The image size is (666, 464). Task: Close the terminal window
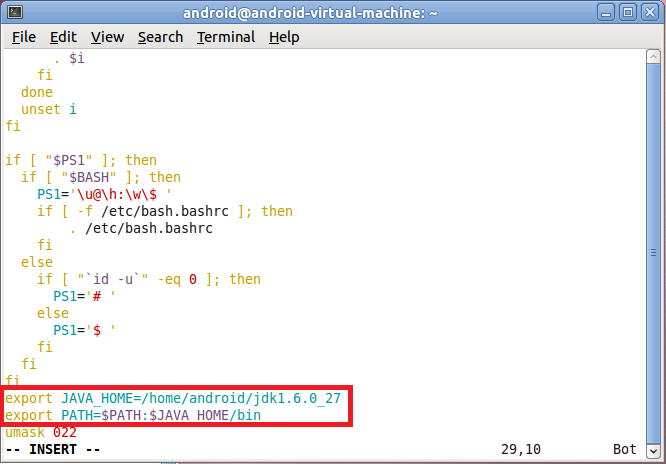tap(650, 13)
